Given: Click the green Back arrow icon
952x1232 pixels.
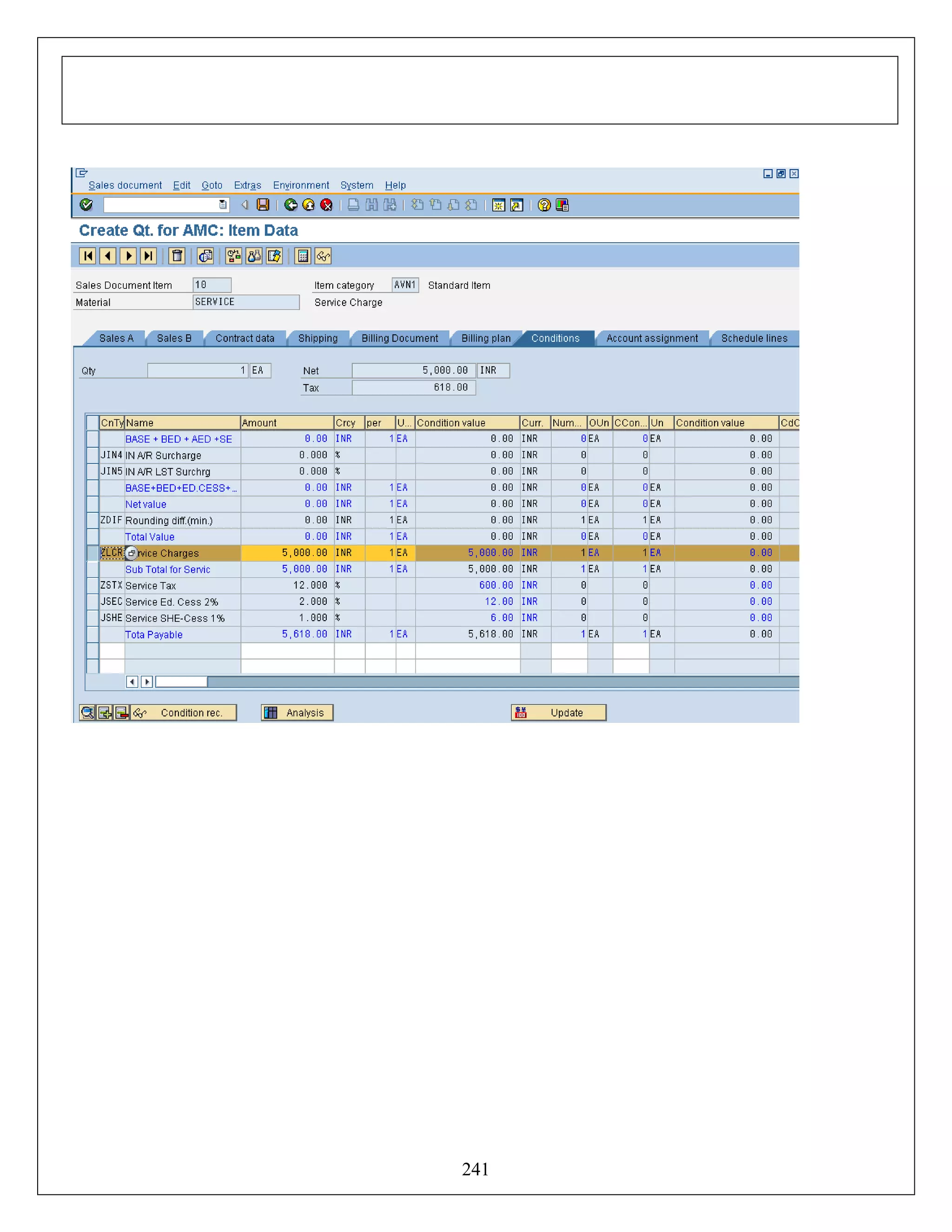Looking at the screenshot, I should pos(291,205).
